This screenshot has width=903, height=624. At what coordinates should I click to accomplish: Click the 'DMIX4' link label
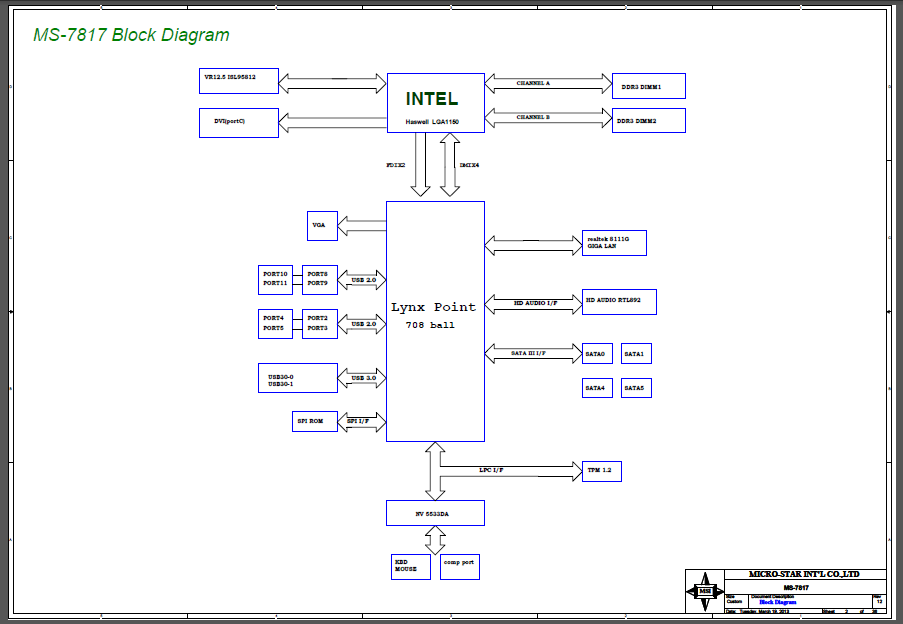[469, 165]
